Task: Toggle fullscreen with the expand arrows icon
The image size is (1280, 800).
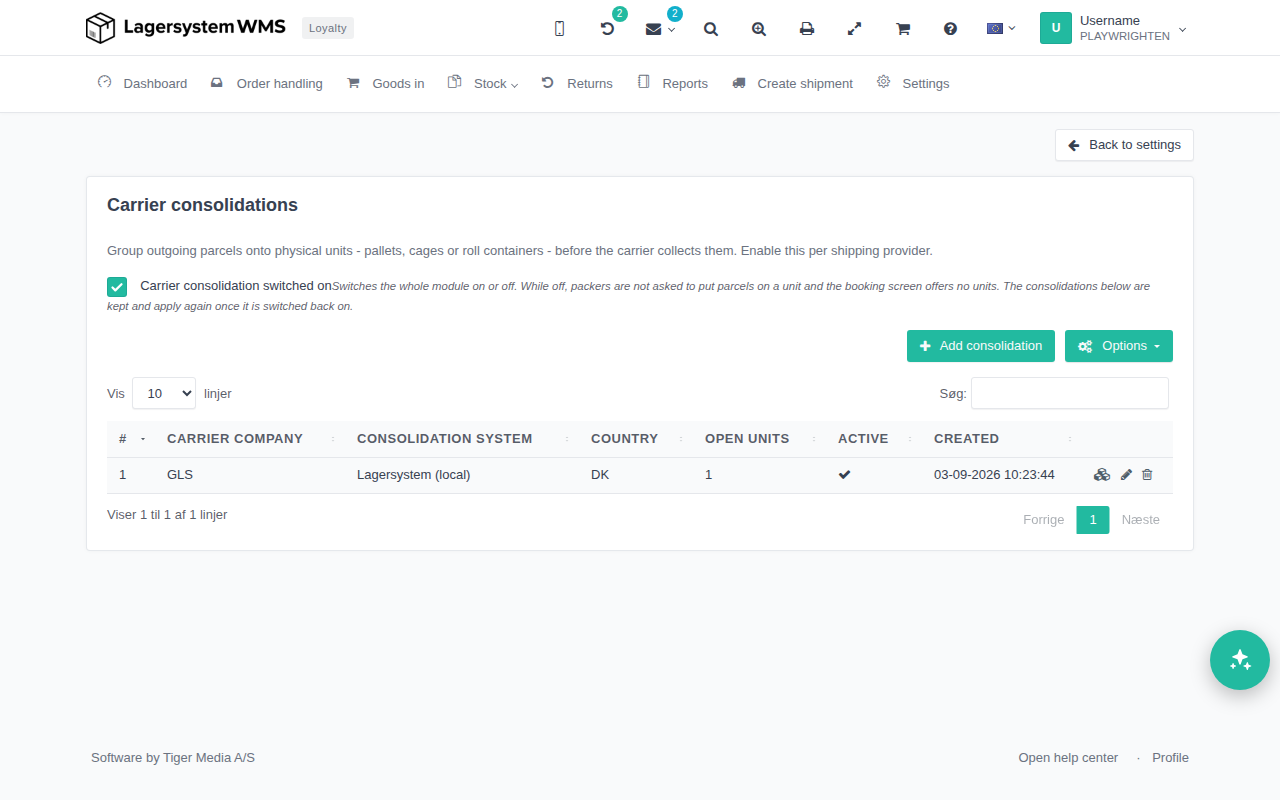Action: pos(854,29)
